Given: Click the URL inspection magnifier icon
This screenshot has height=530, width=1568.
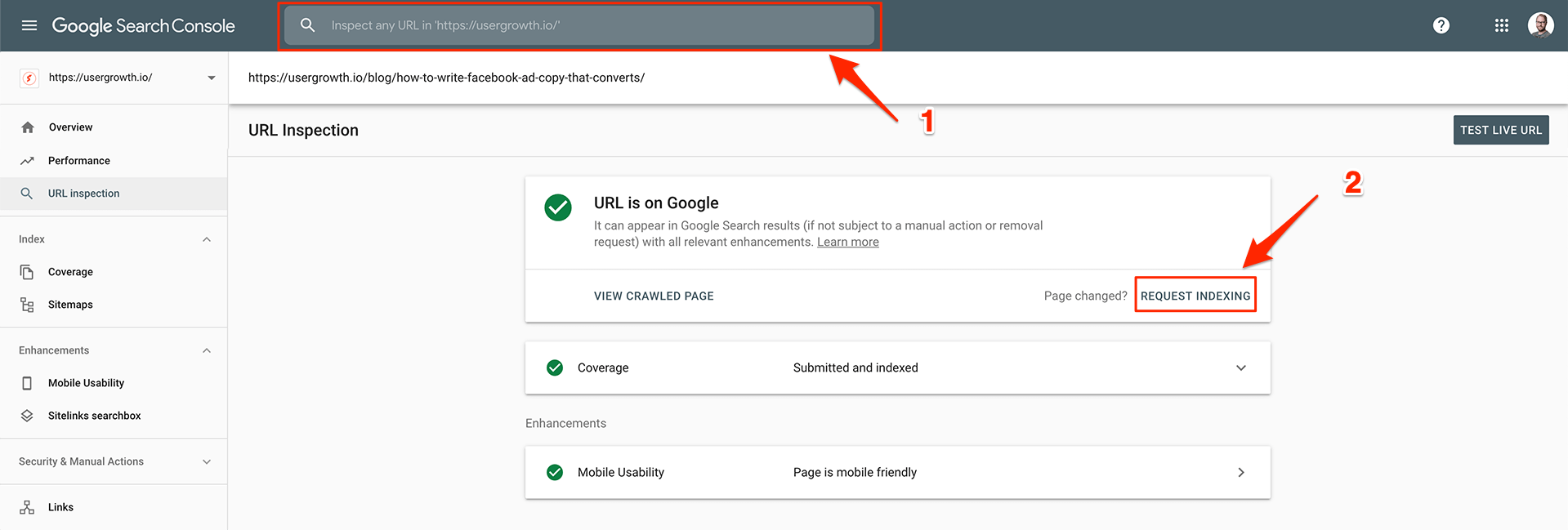Looking at the screenshot, I should pyautogui.click(x=27, y=194).
